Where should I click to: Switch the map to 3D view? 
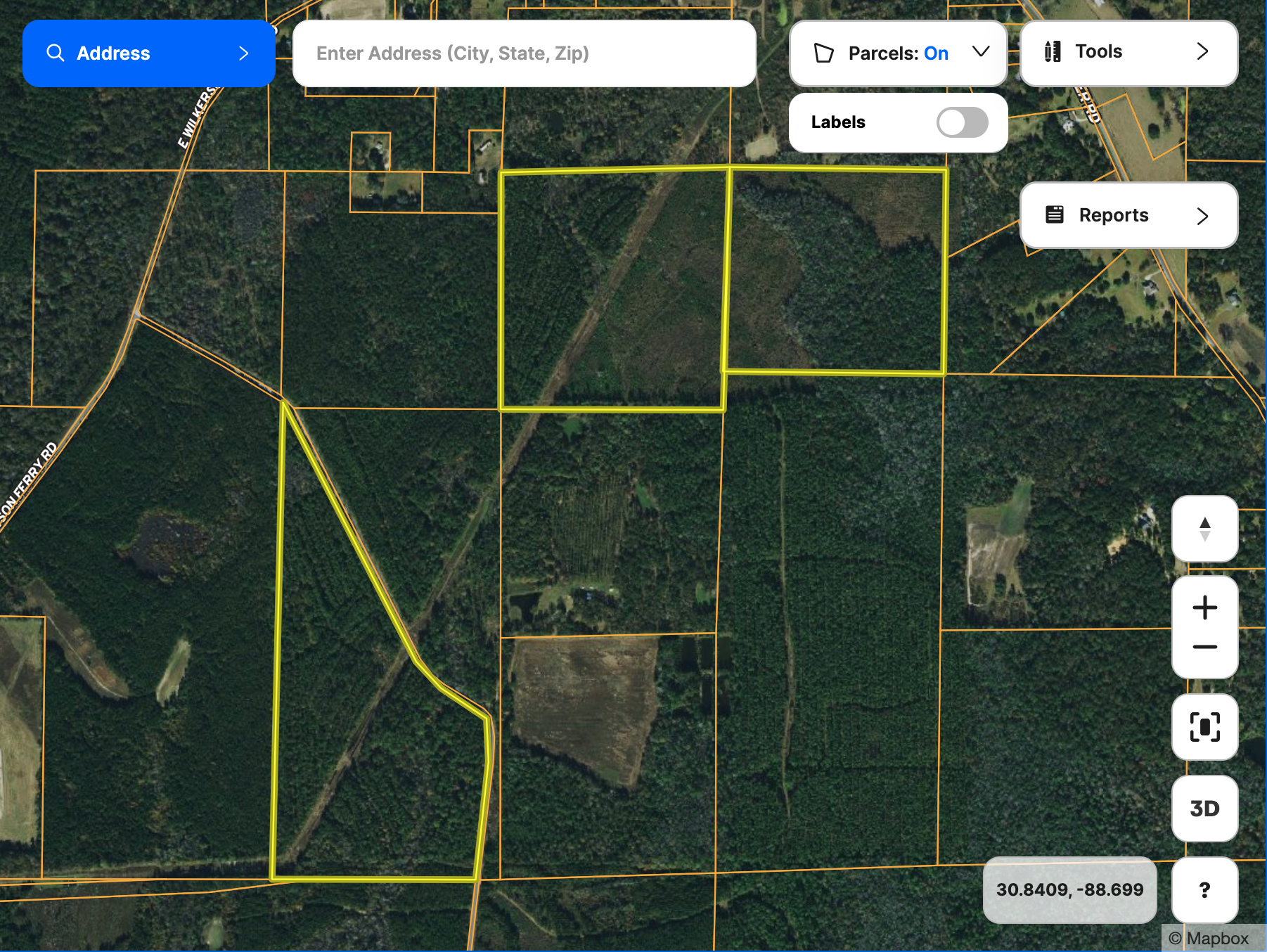point(1204,809)
